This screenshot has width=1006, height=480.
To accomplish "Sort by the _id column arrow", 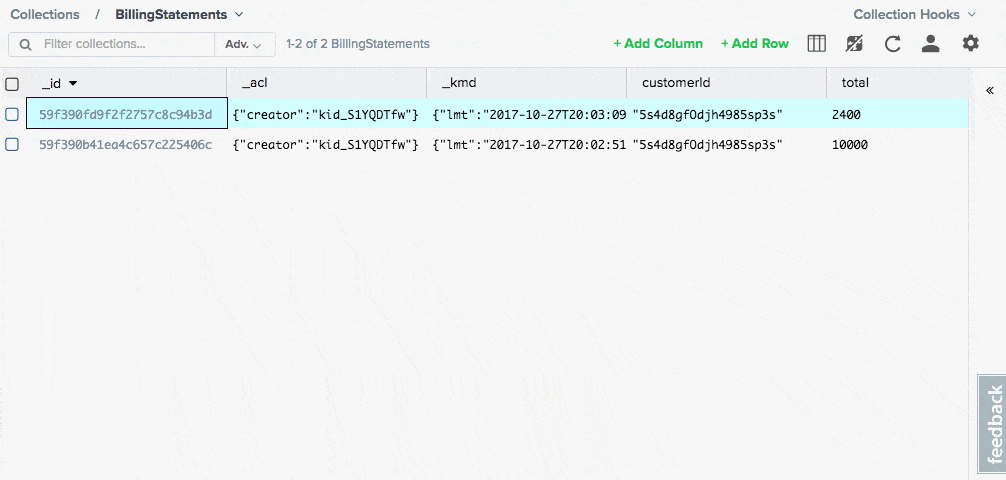I will tap(73, 84).
